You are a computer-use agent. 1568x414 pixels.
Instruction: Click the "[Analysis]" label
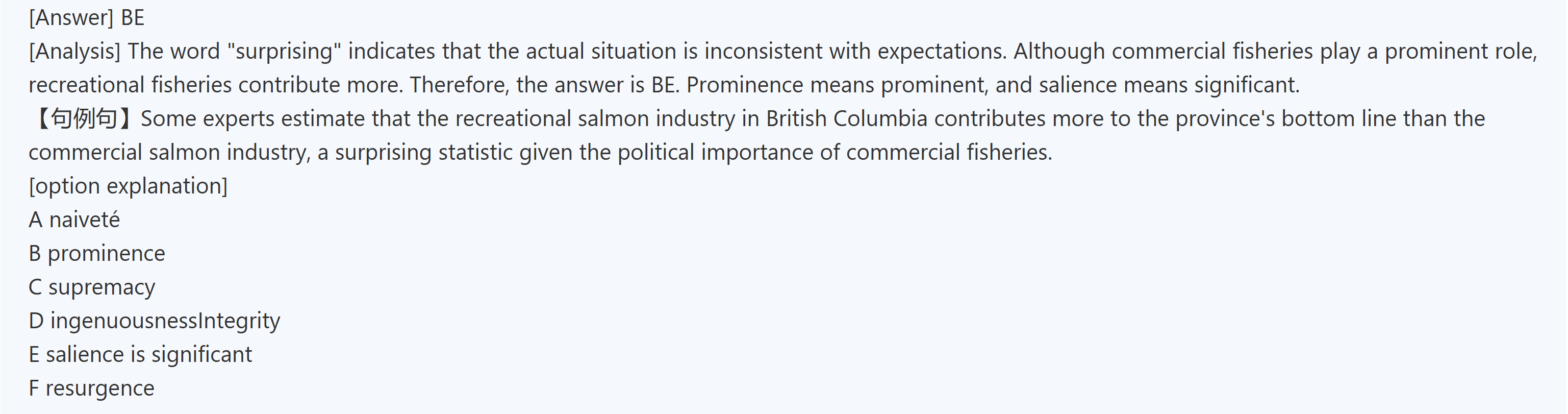[74, 51]
